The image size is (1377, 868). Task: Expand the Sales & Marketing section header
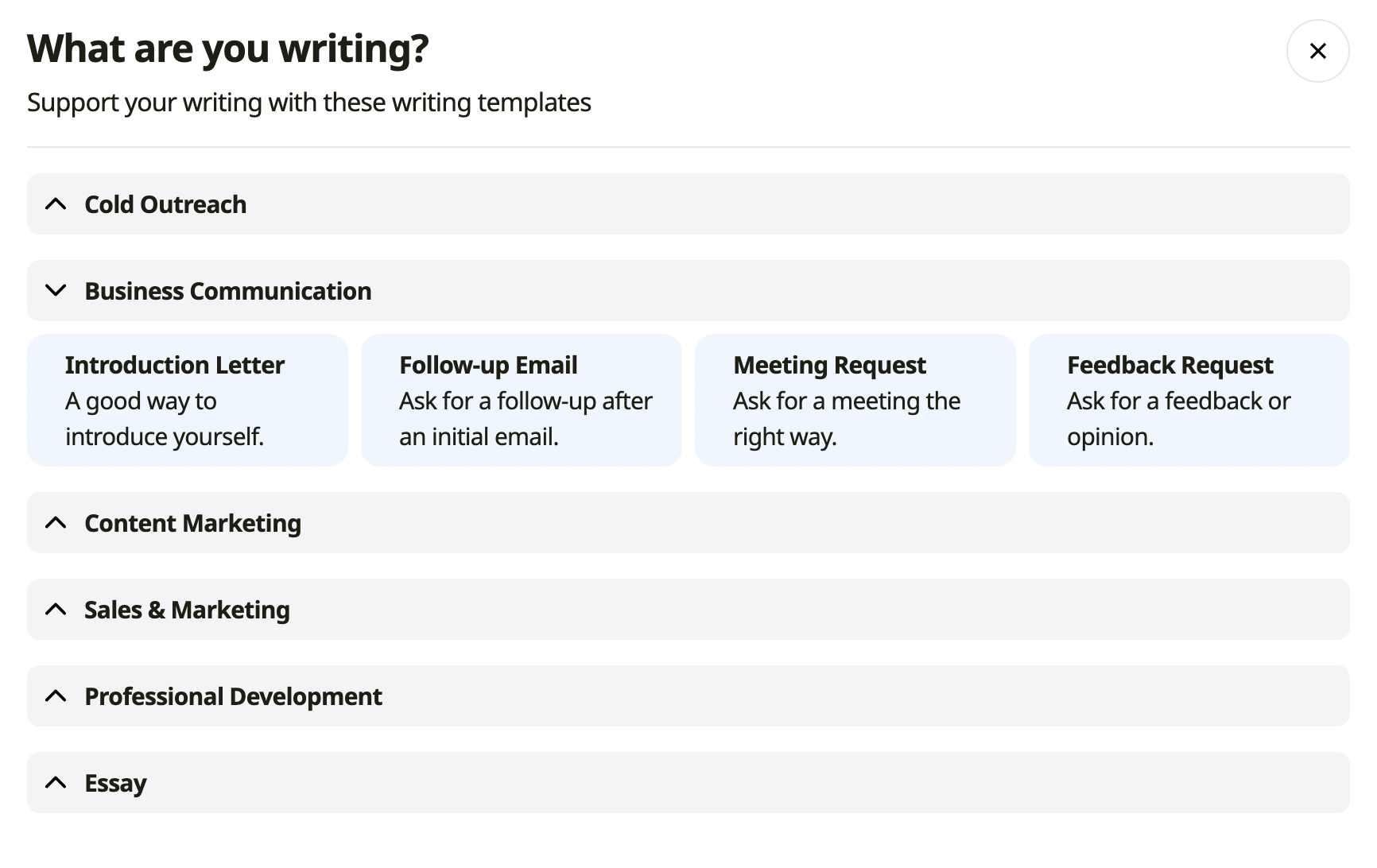(x=688, y=610)
